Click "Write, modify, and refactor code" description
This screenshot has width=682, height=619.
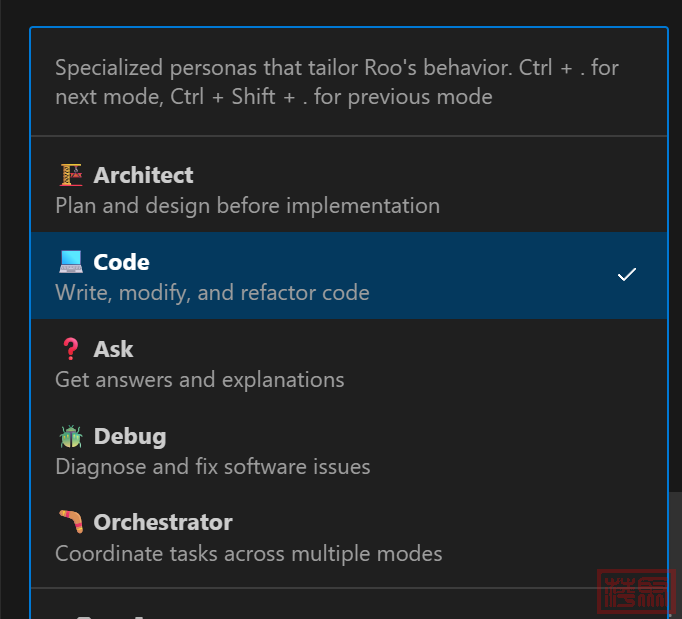click(212, 293)
